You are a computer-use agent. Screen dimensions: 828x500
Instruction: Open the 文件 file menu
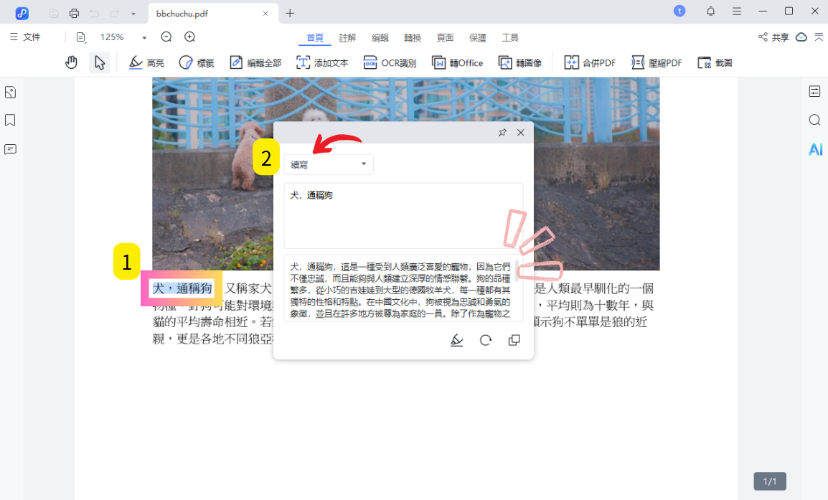(25, 36)
